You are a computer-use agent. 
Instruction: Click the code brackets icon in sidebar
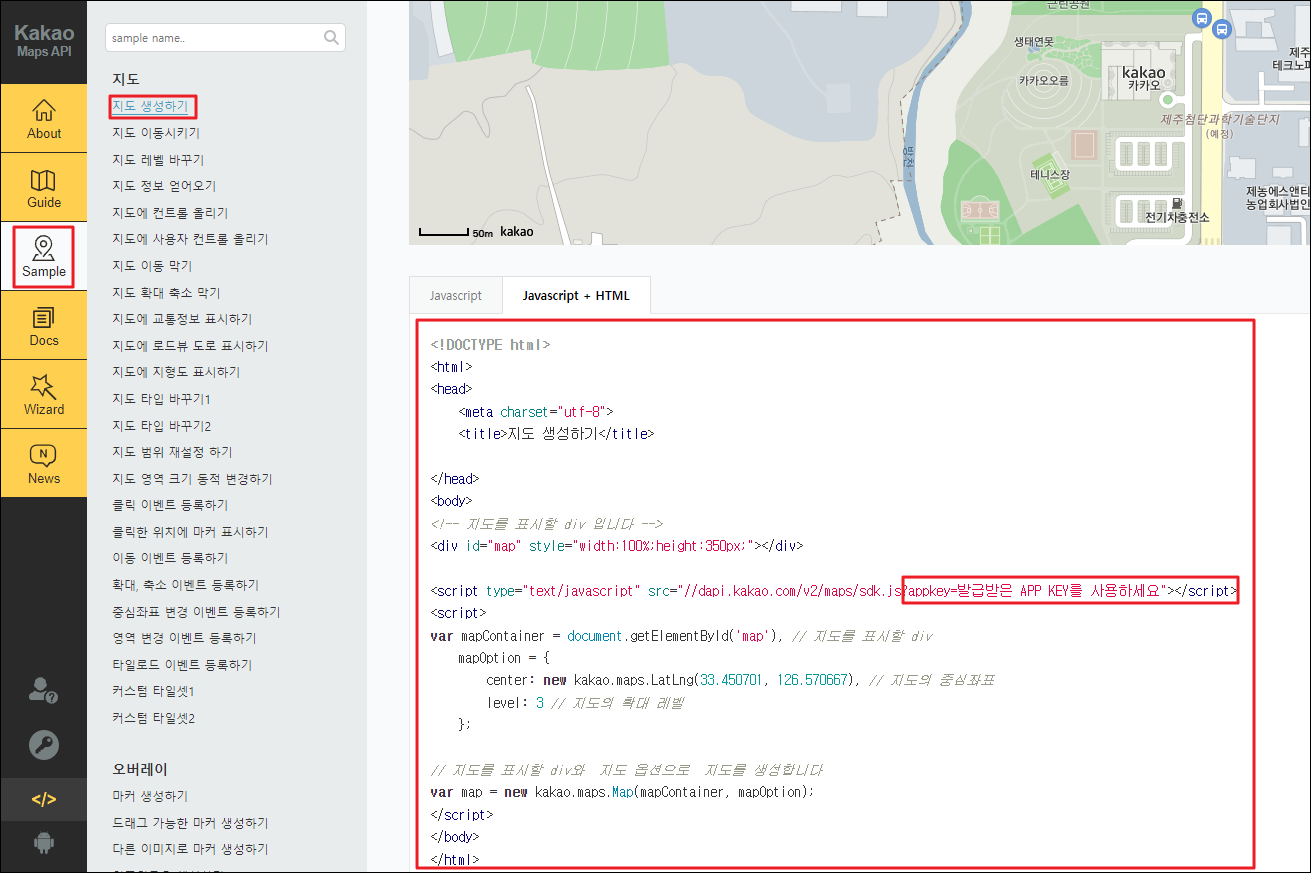click(x=43, y=799)
